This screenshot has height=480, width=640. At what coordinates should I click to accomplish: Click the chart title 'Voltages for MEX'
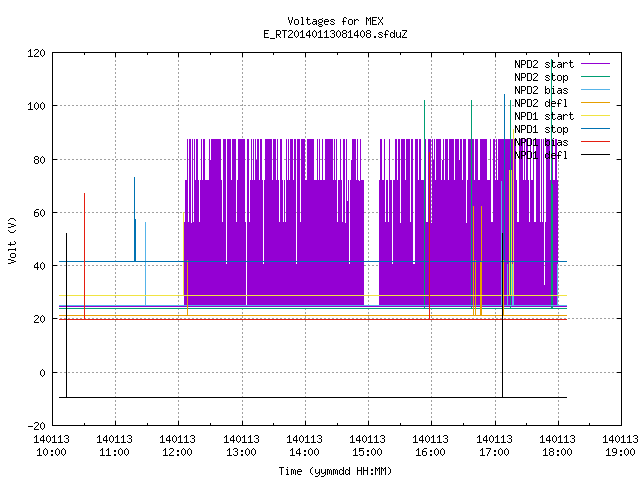[335, 21]
